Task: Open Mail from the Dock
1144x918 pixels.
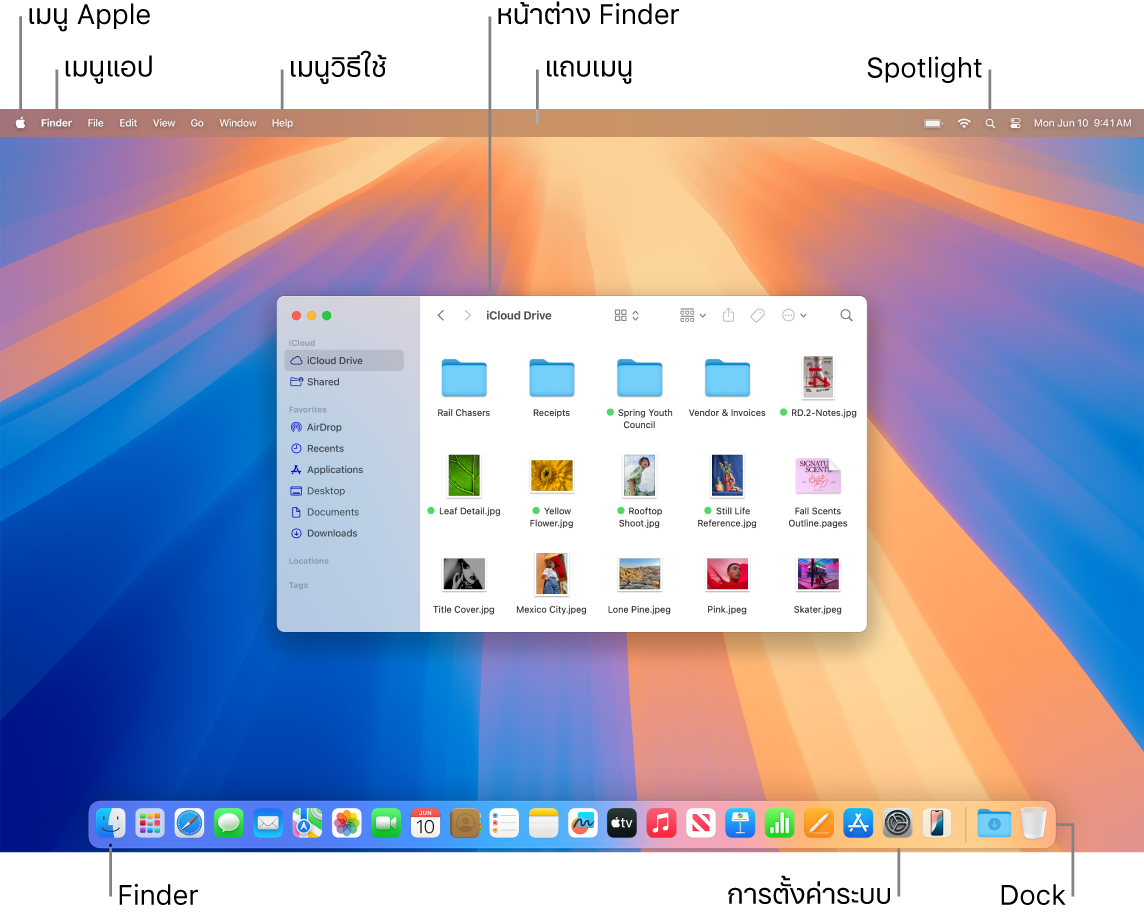Action: point(267,823)
